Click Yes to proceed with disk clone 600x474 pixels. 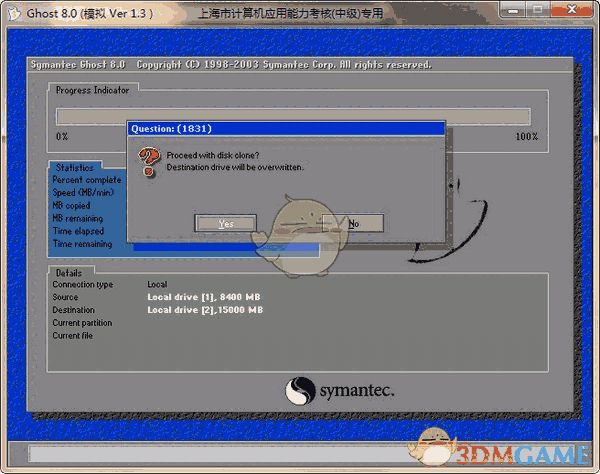click(225, 223)
